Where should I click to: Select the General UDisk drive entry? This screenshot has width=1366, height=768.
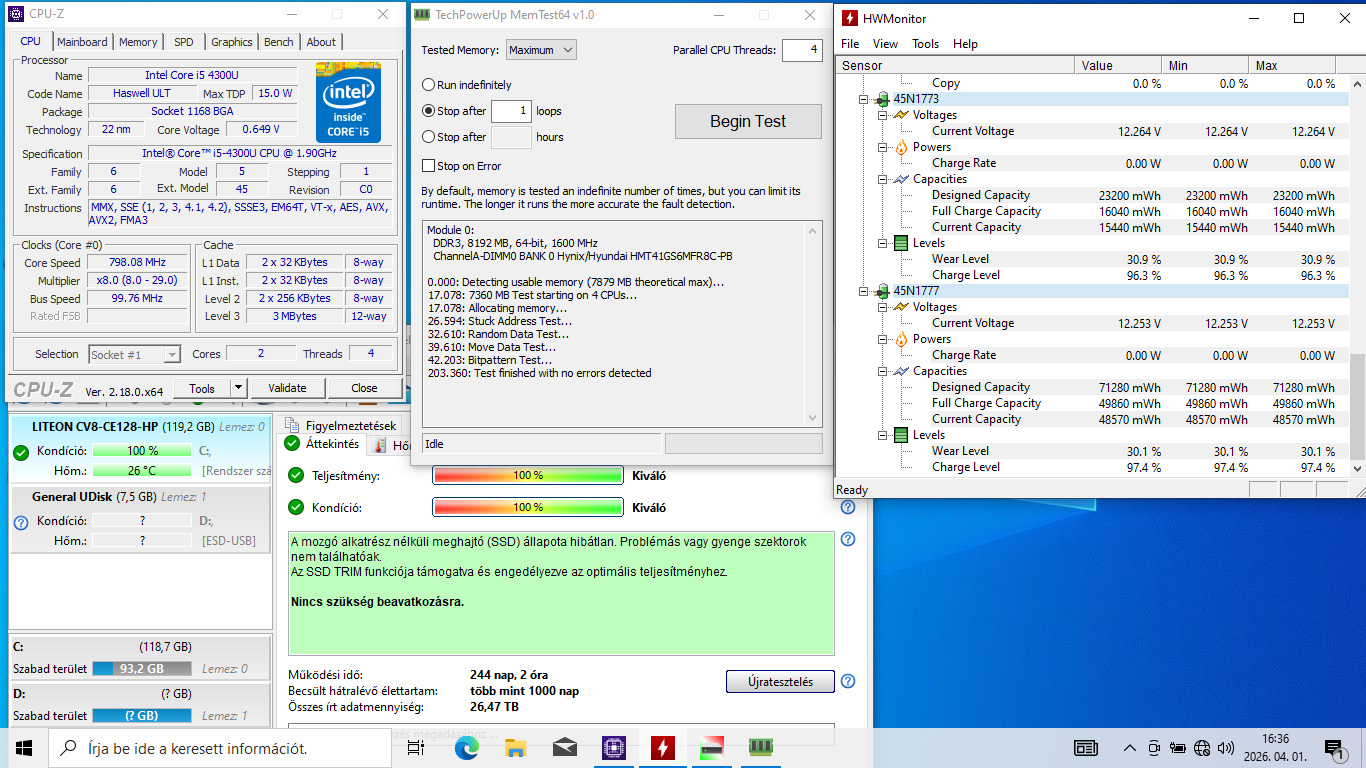pyautogui.click(x=140, y=518)
